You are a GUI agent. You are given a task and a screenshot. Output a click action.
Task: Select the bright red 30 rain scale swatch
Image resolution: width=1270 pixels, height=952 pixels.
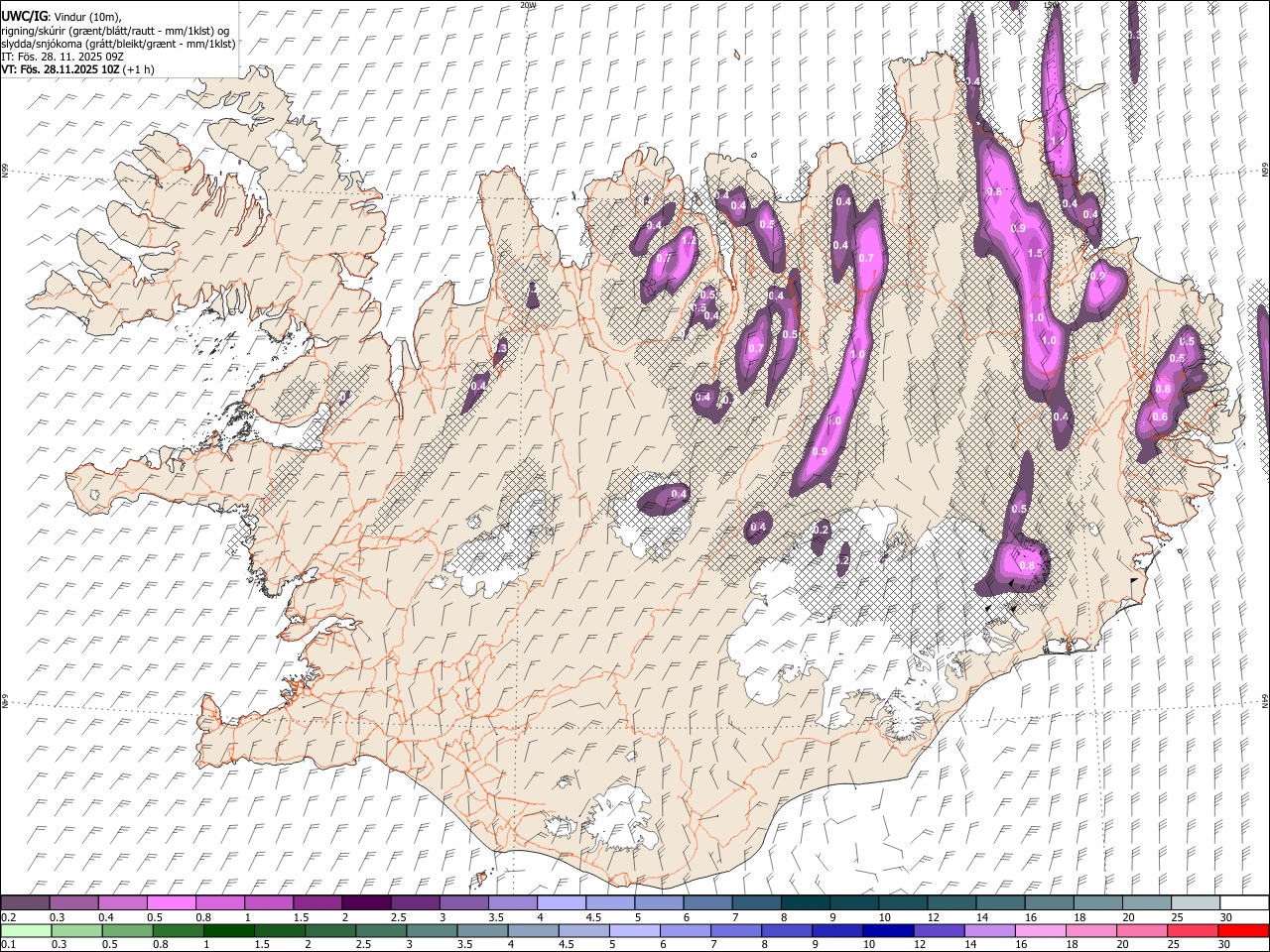1243,930
